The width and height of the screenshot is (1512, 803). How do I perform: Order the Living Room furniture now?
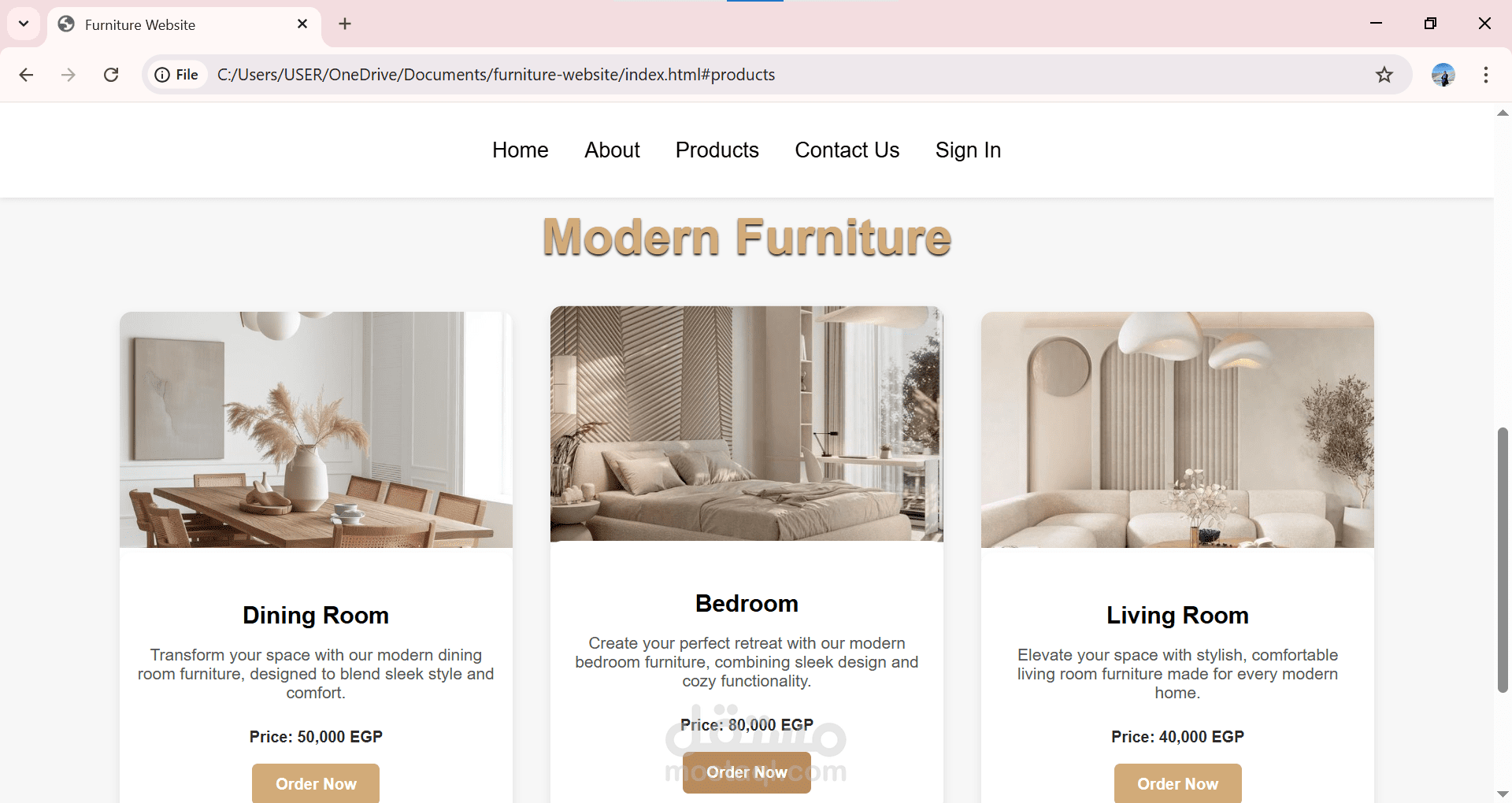(1177, 783)
